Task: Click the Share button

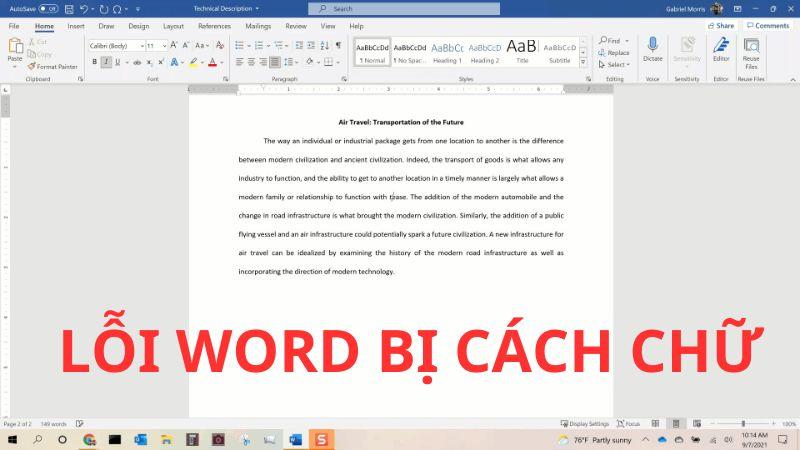Action: click(x=720, y=26)
